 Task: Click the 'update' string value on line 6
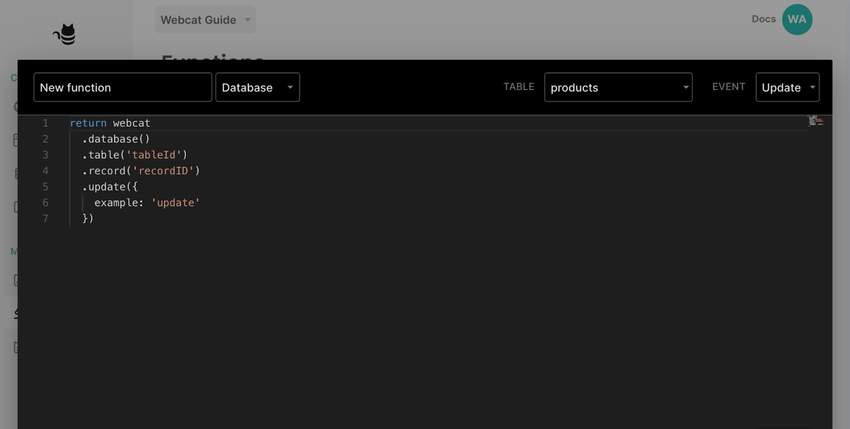click(x=175, y=203)
